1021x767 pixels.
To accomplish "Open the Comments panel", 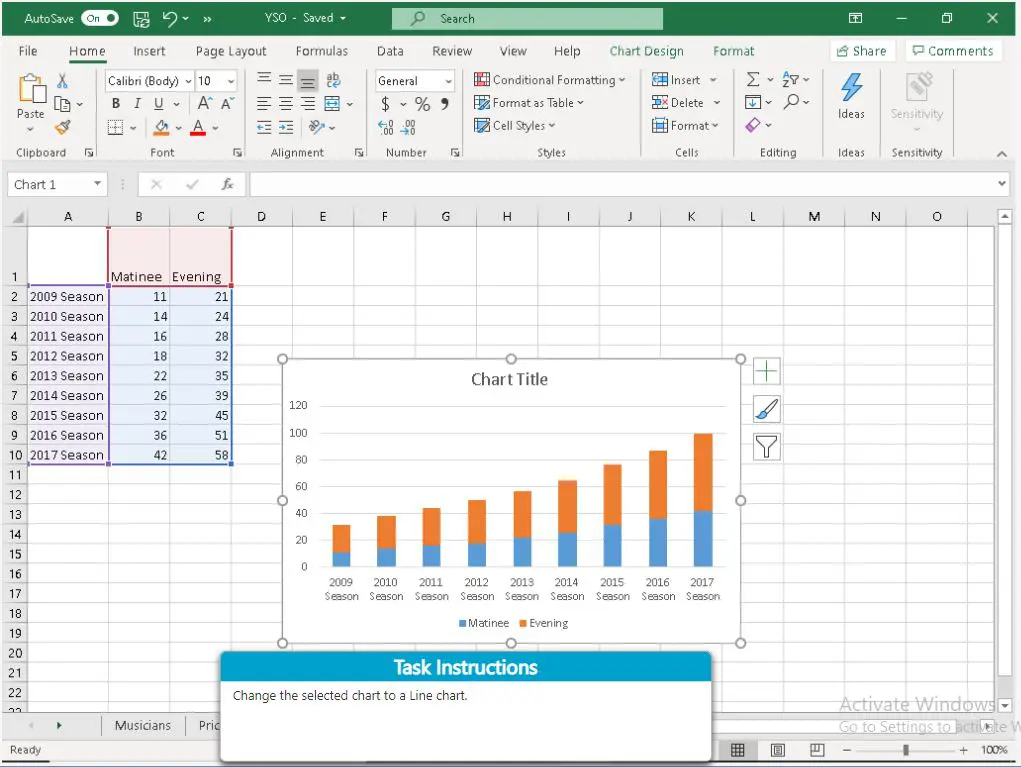I will click(x=952, y=51).
